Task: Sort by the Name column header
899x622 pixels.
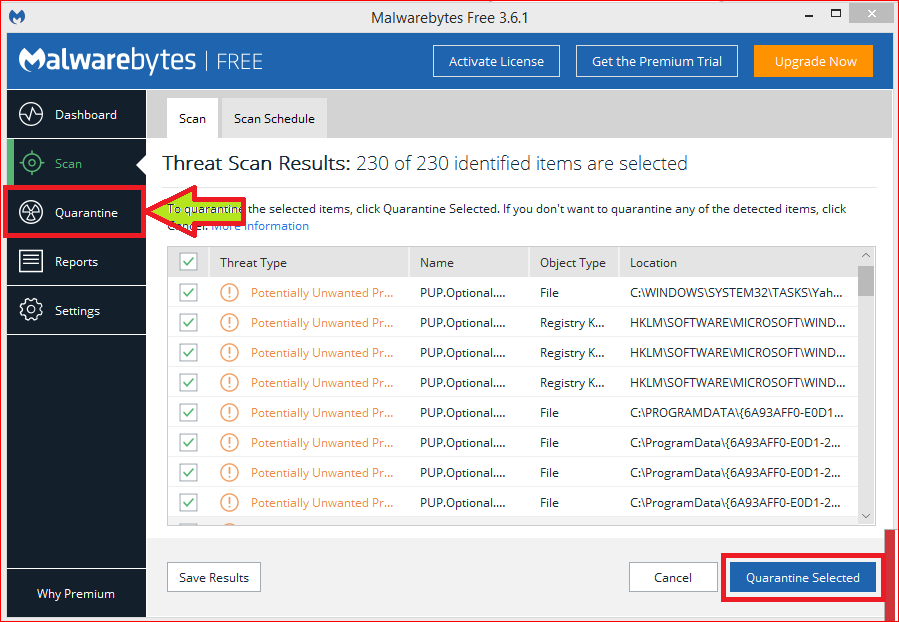Action: tap(468, 262)
